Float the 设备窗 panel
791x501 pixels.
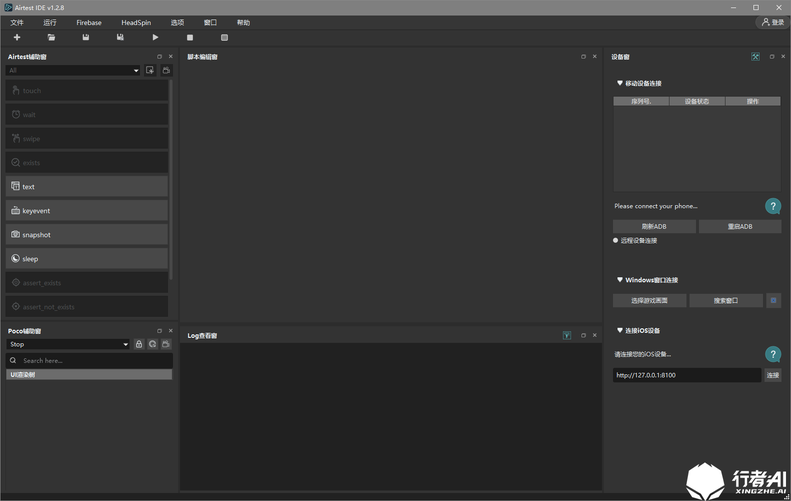pyautogui.click(x=772, y=57)
